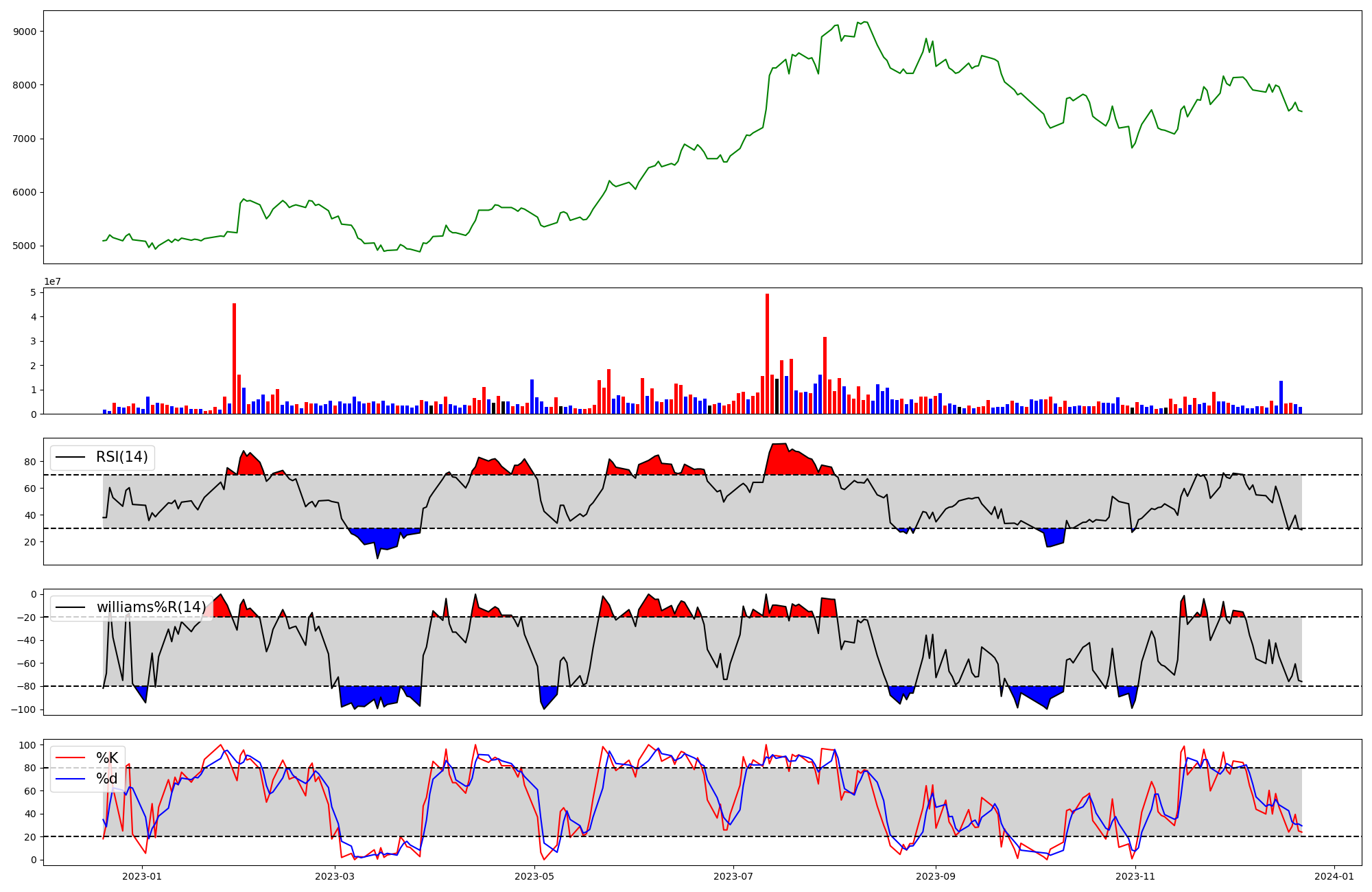Viewport: 1372px width, 892px height.
Task: Click the 2023-01 date tick label
Action: pos(142,876)
